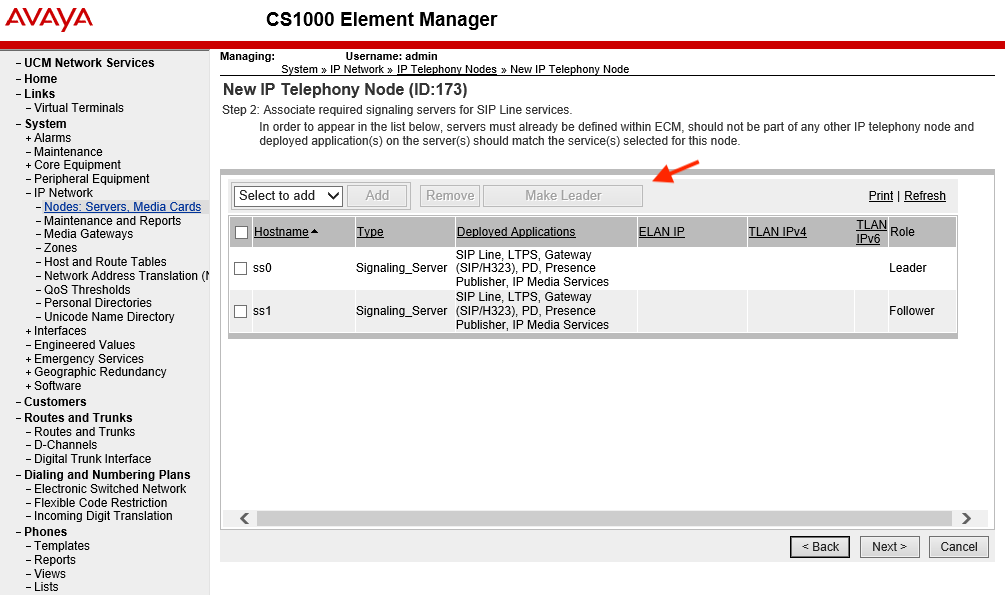Viewport: 1005px width, 595px height.
Task: Open Routes and Trunks sub-item
Action: point(85,432)
